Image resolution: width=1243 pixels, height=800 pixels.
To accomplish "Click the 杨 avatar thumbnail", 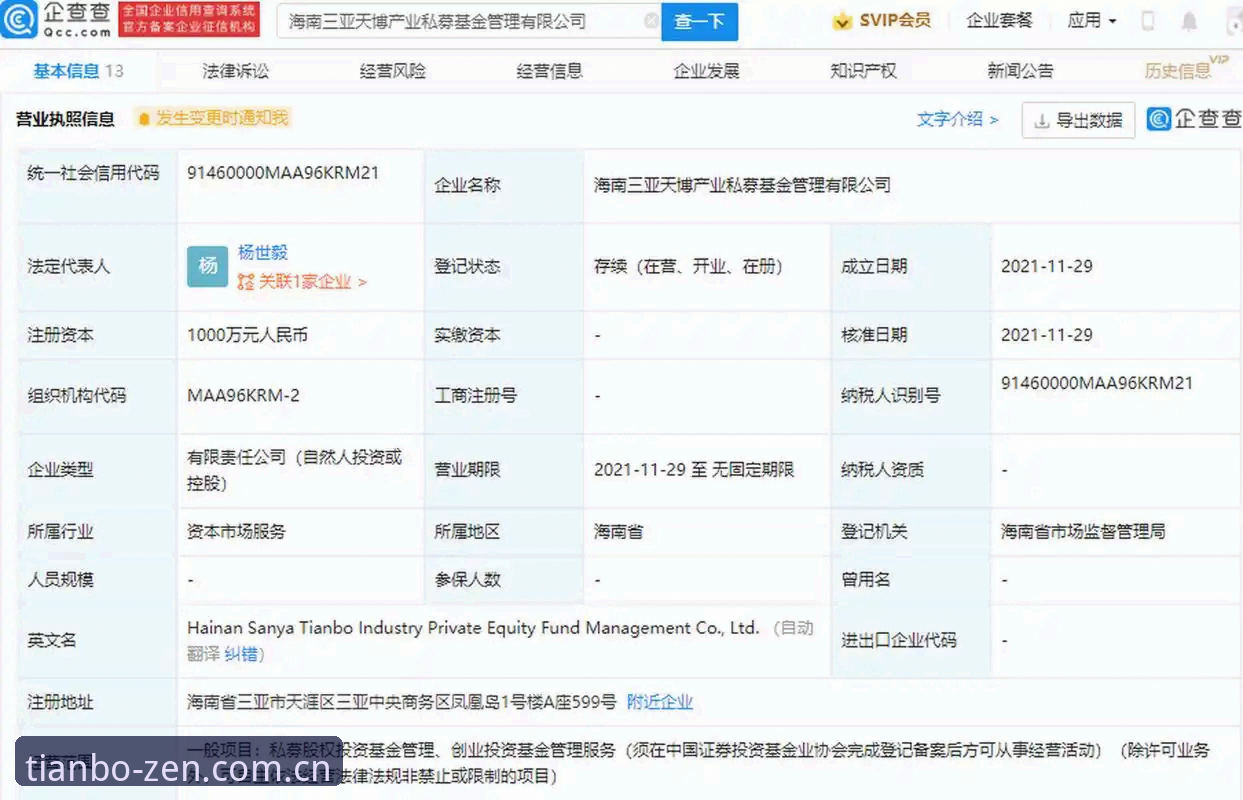I will coord(208,266).
